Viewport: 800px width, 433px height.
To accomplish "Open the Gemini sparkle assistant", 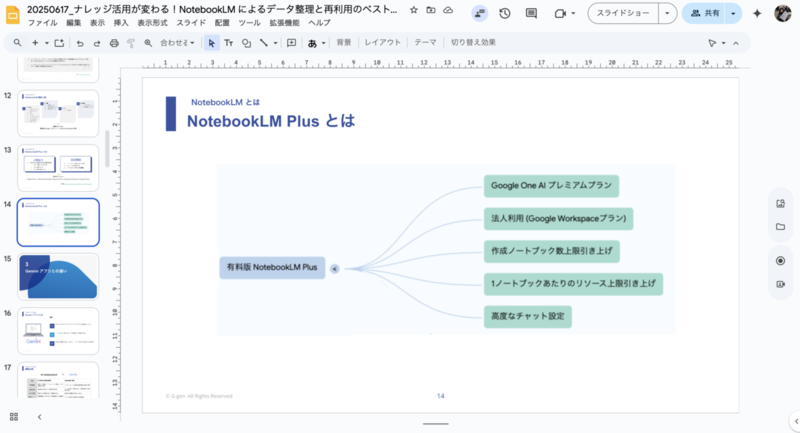I will pos(757,14).
